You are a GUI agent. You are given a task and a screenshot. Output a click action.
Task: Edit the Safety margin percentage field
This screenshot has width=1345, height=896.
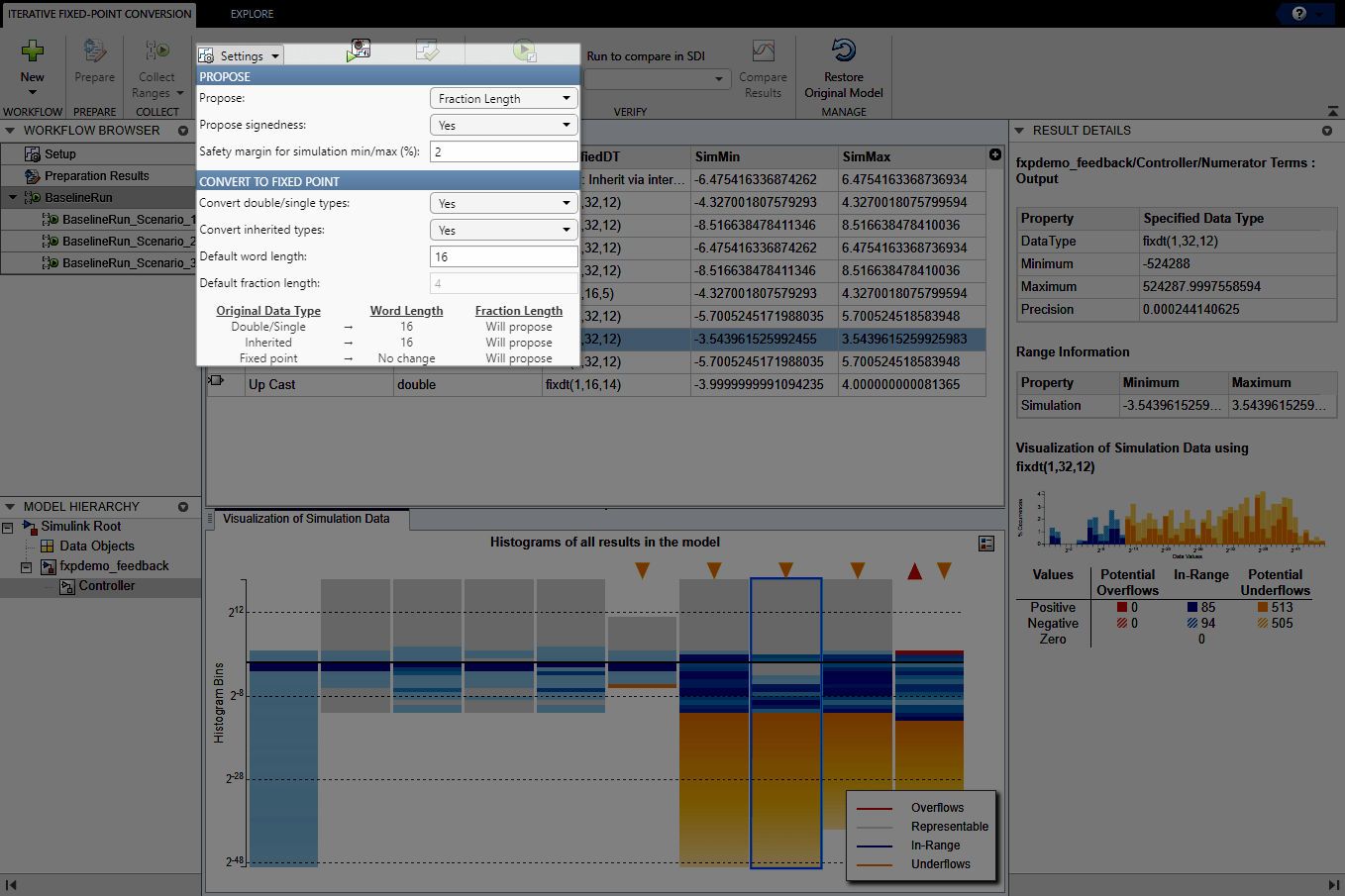point(503,150)
